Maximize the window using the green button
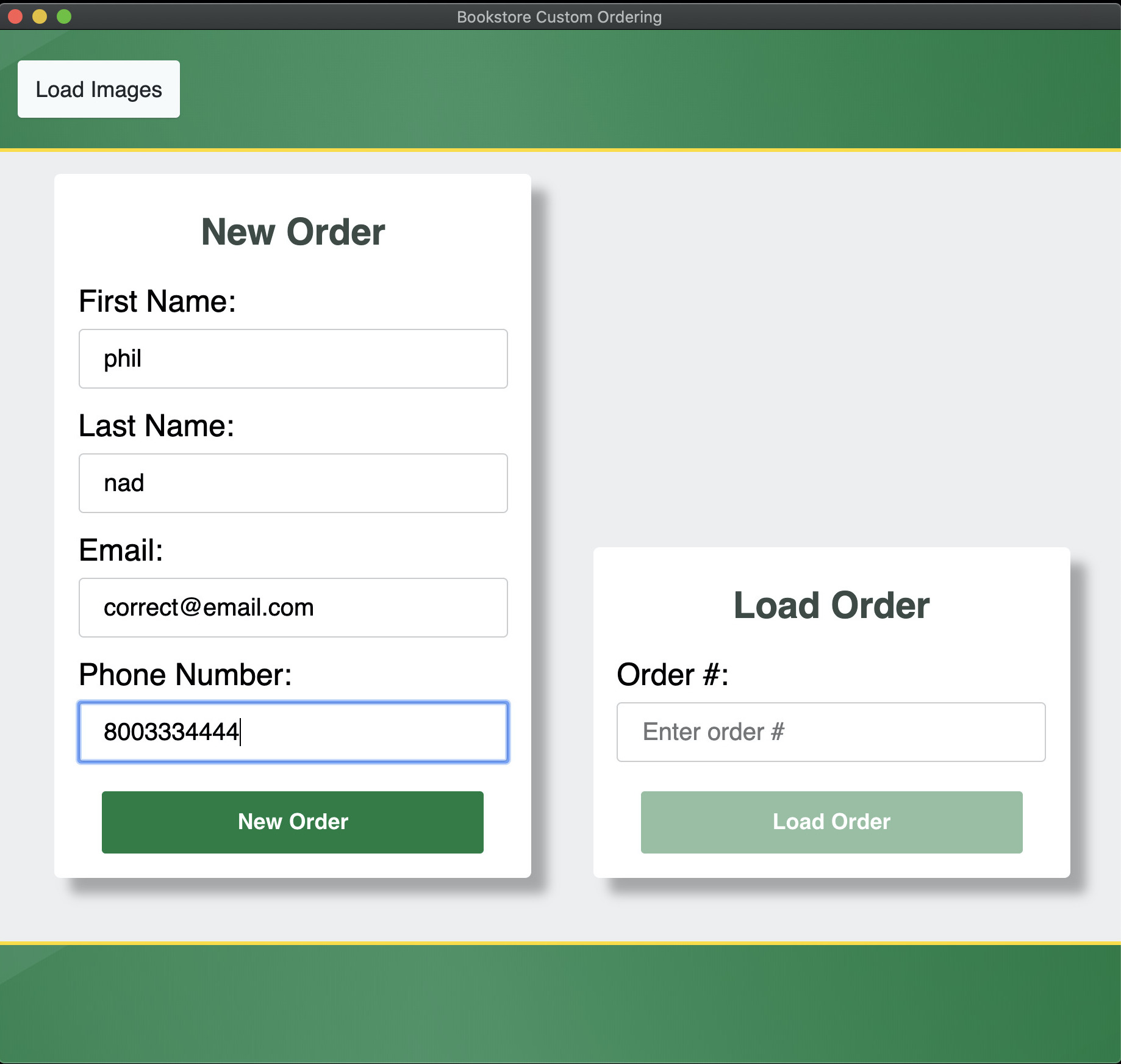The width and height of the screenshot is (1121, 1064). (x=64, y=16)
